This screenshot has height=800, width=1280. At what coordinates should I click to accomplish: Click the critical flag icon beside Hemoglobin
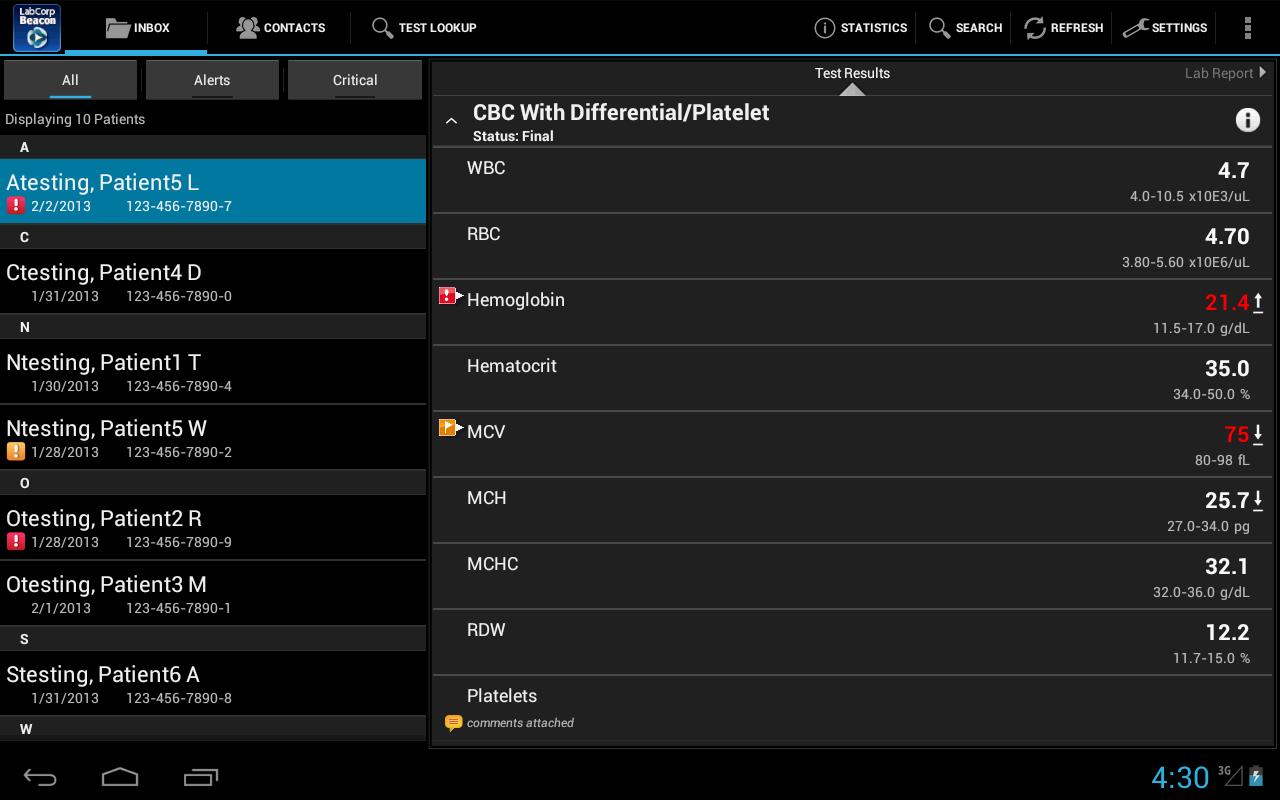(450, 296)
